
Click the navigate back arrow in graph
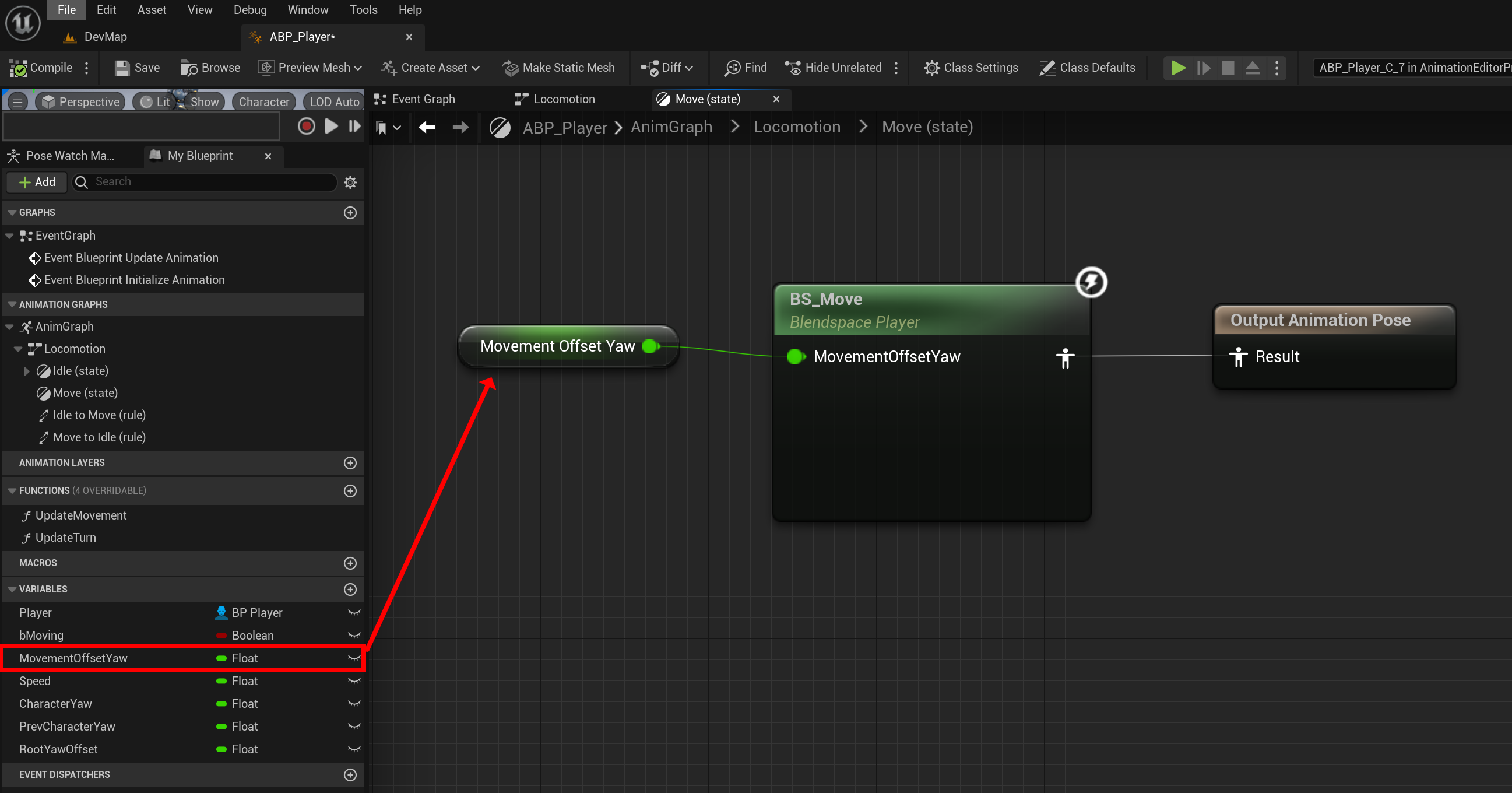[427, 127]
